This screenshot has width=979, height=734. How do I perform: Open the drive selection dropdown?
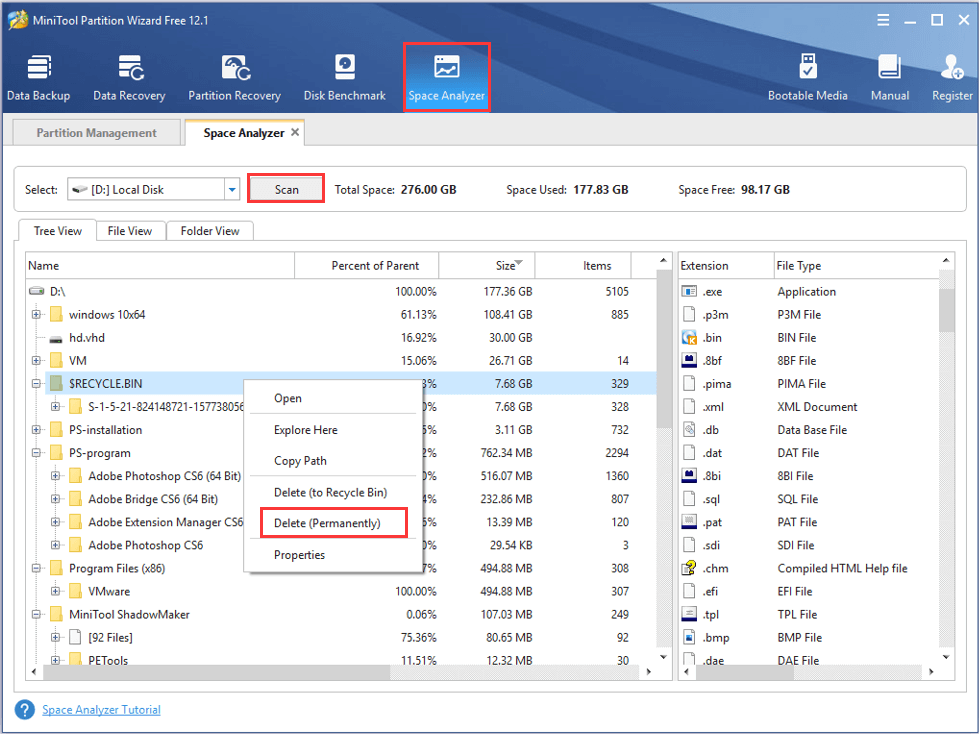[232, 190]
